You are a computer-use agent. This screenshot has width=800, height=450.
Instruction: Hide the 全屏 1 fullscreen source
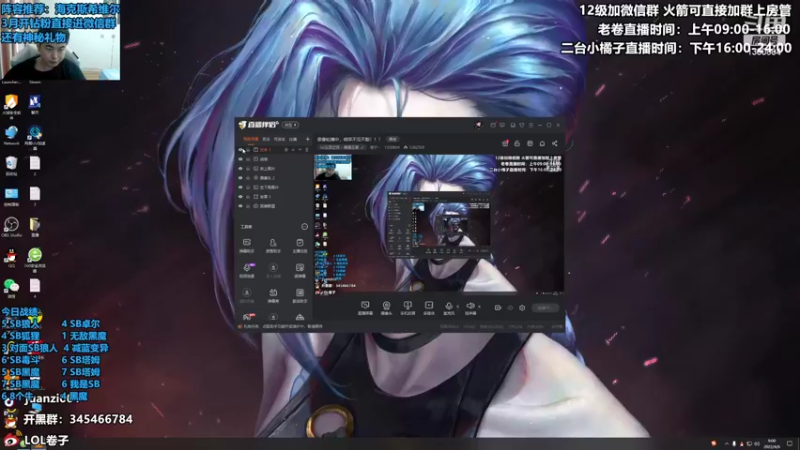240,196
